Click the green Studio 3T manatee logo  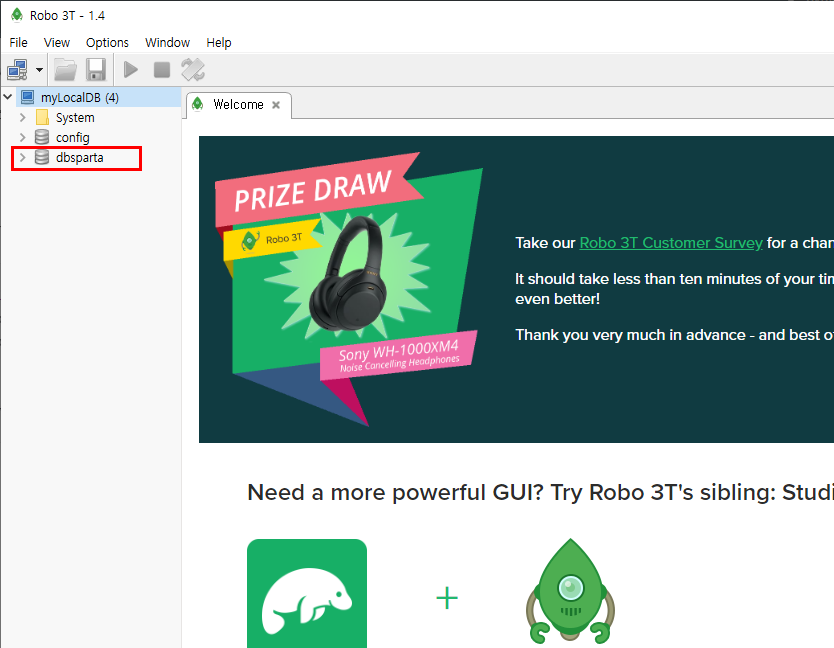point(307,593)
